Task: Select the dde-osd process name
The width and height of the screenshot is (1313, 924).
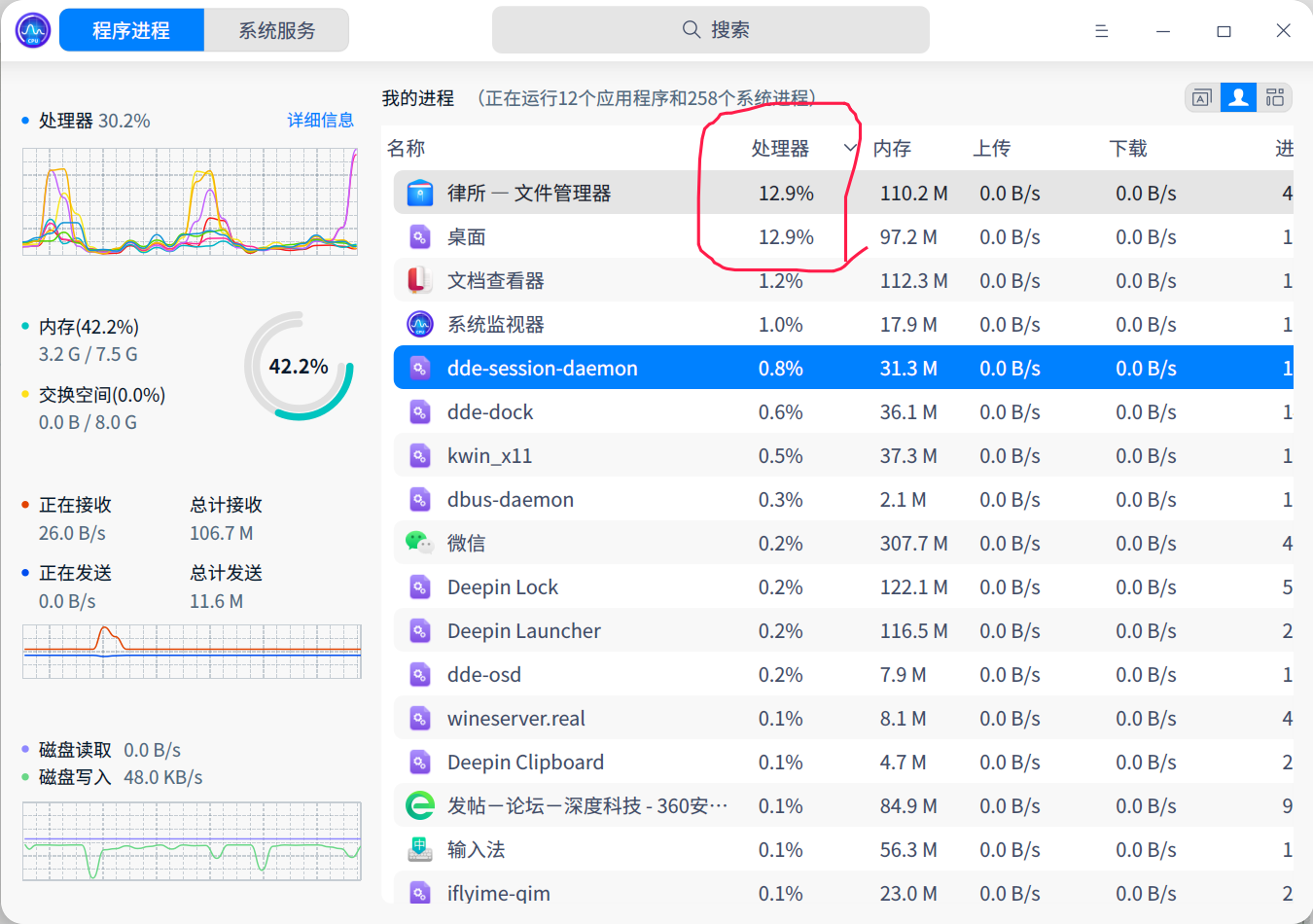Action: 484,674
